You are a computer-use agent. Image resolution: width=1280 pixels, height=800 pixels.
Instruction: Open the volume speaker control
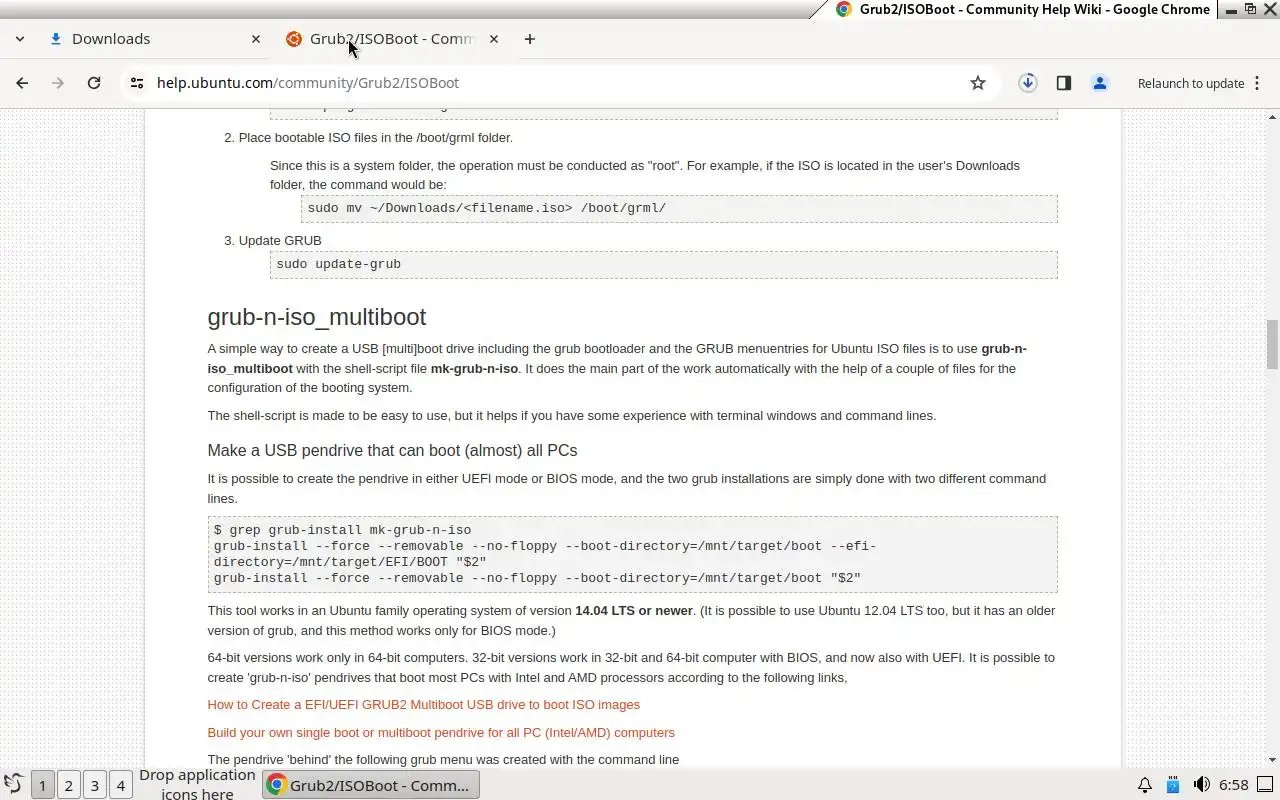(1202, 785)
